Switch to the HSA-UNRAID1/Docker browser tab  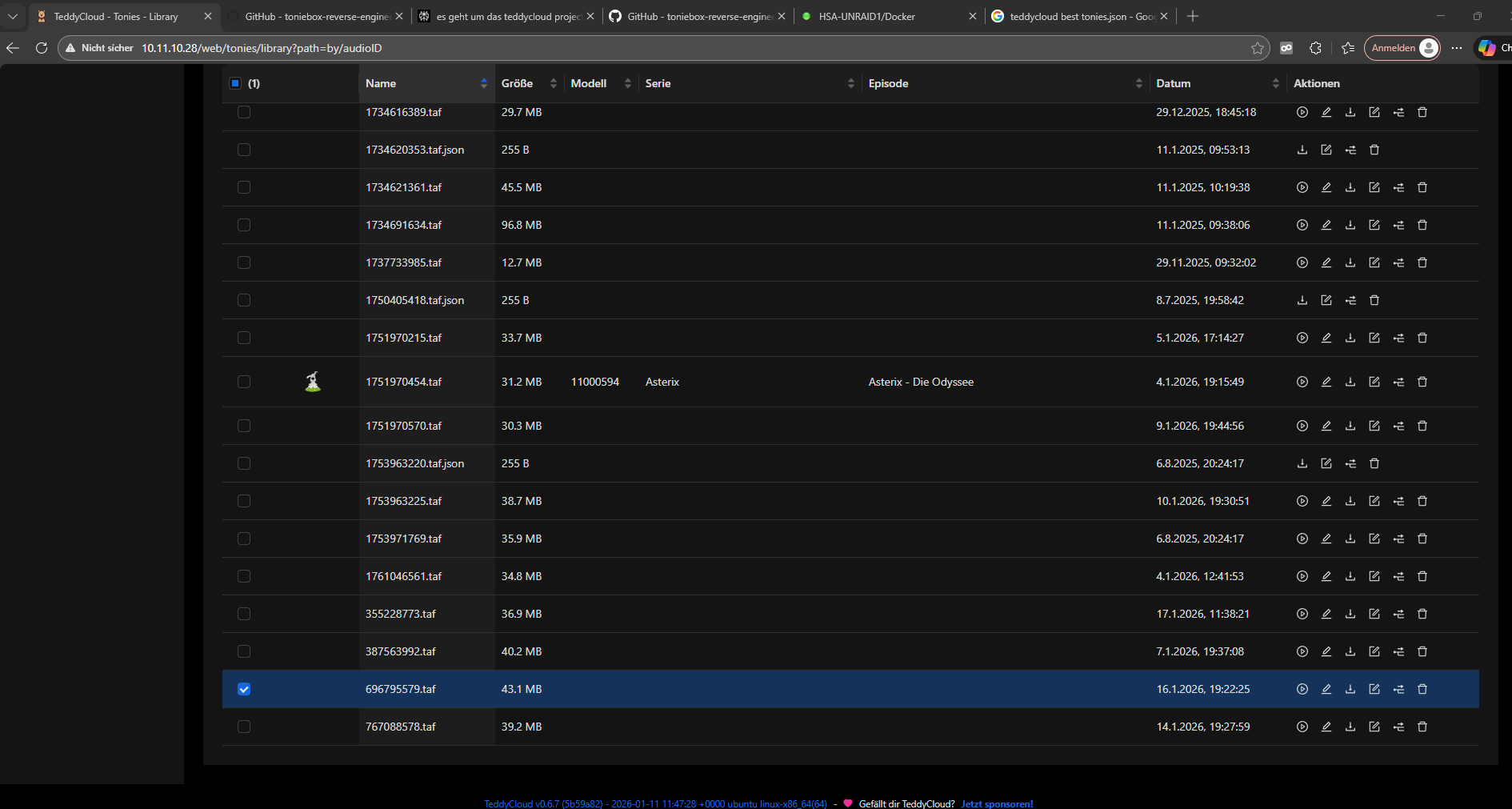[880, 16]
